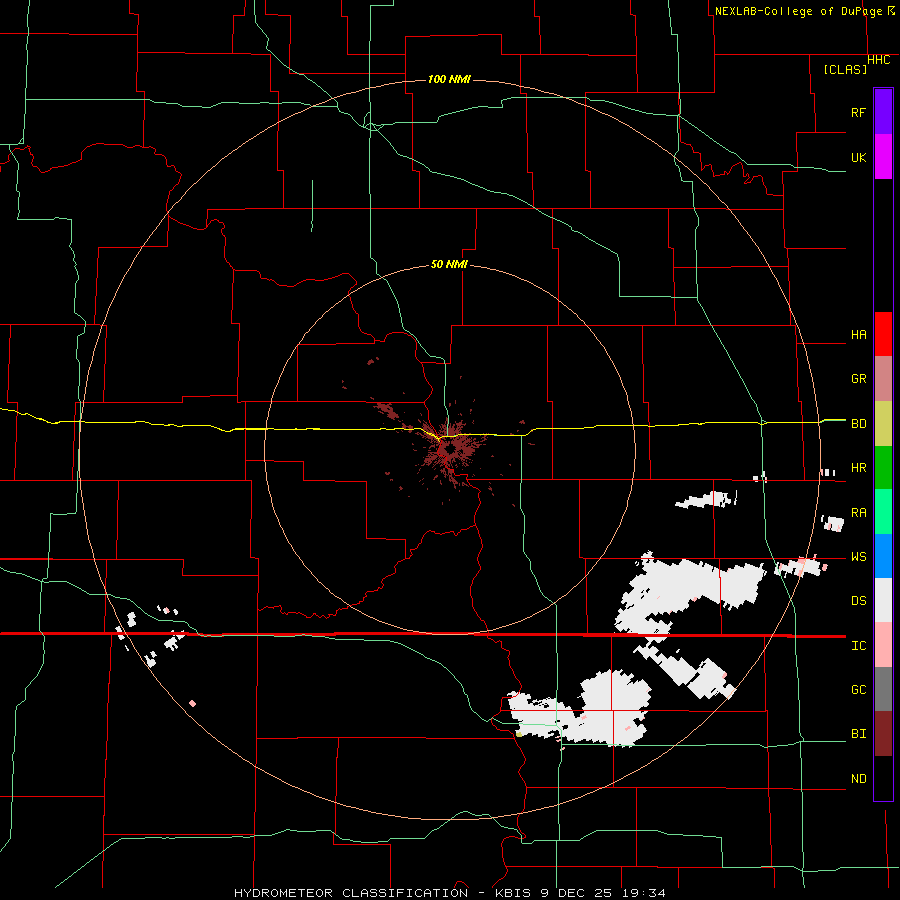Click the HA red legend swatch

coord(883,334)
